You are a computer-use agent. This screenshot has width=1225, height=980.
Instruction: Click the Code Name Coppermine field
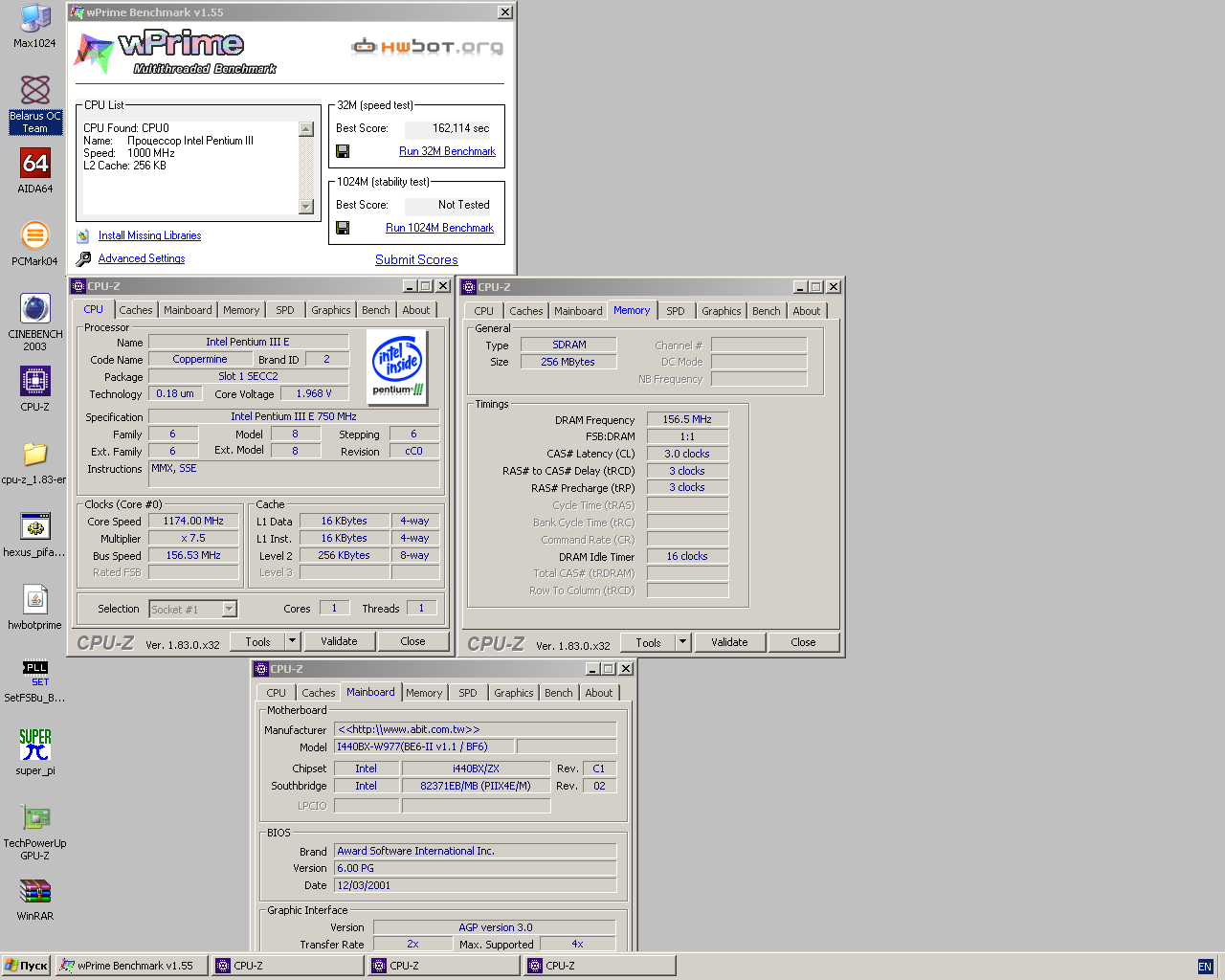coord(200,360)
